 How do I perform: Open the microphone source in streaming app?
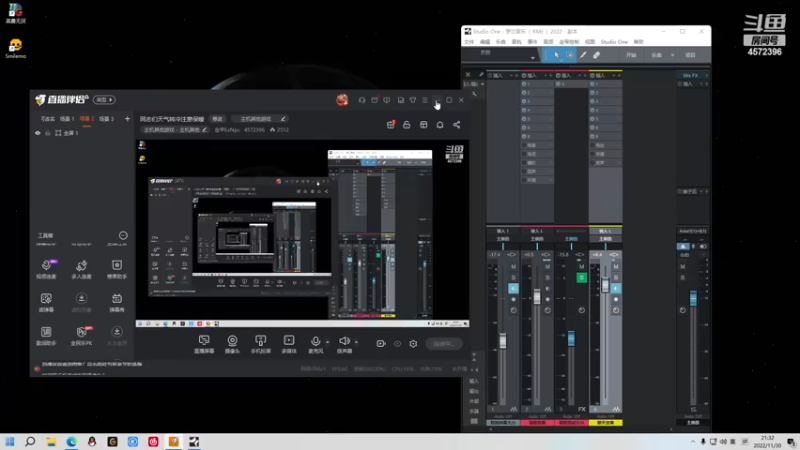(x=315, y=343)
